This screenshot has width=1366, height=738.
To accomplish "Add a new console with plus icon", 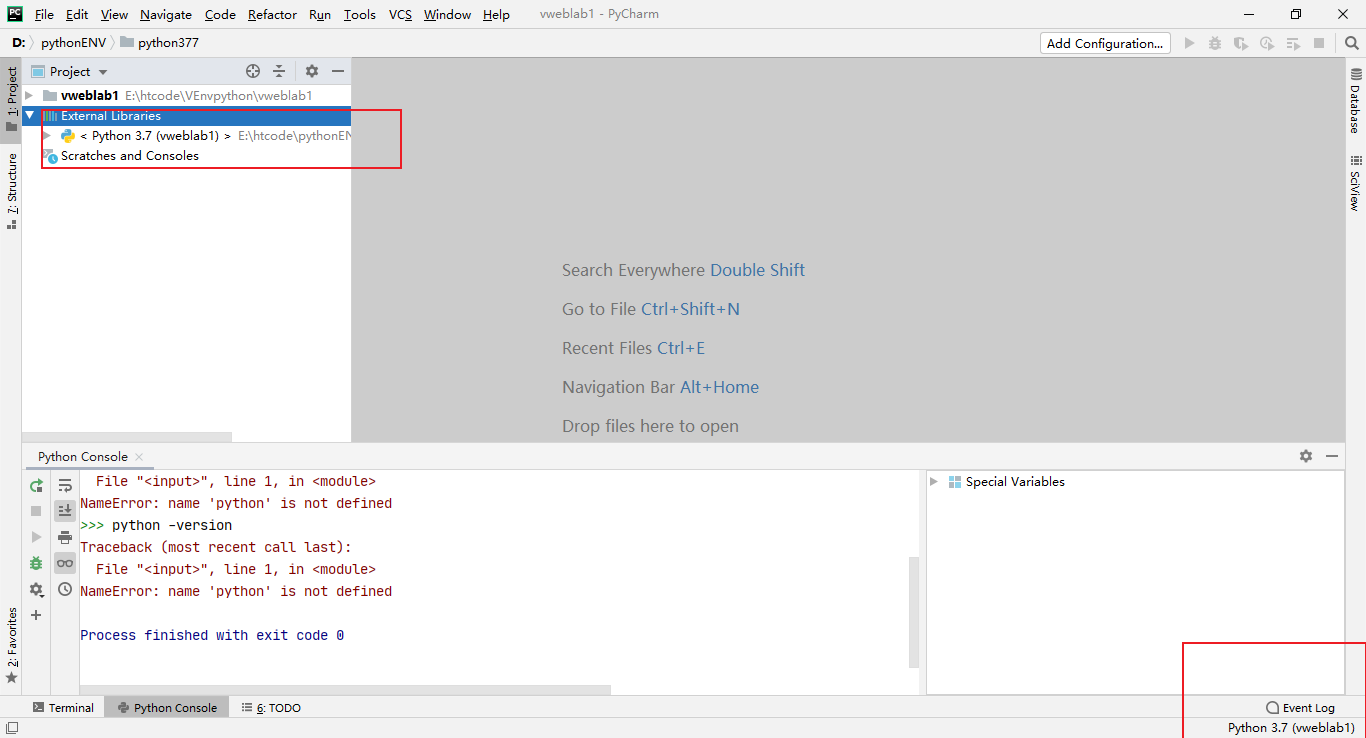I will [x=36, y=615].
